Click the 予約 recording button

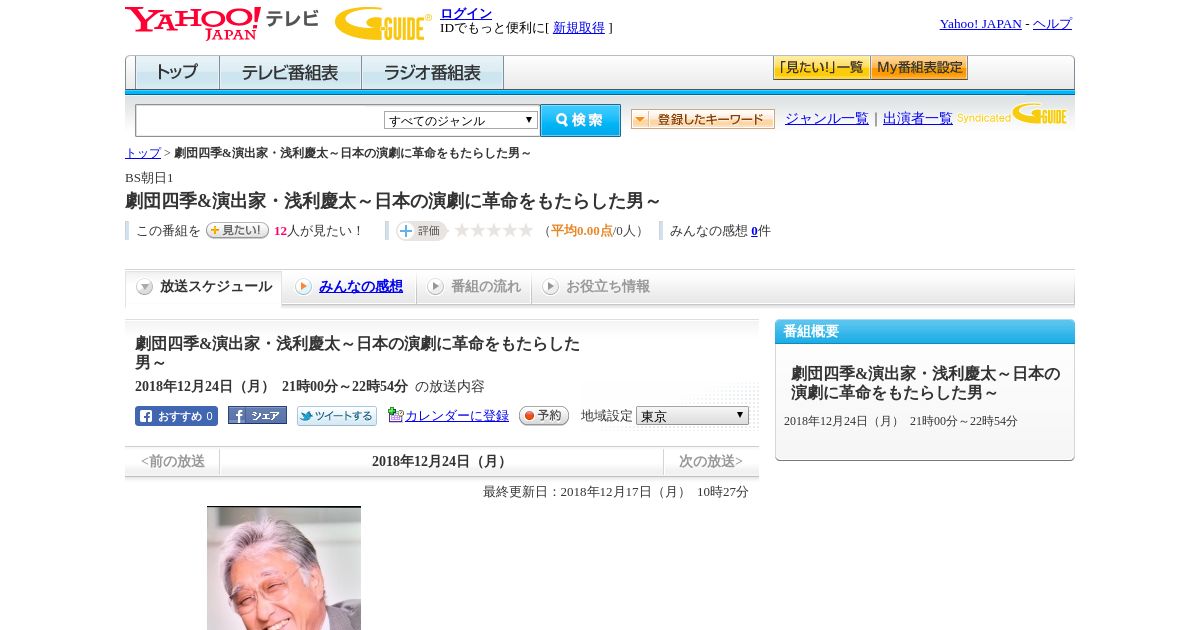click(544, 416)
